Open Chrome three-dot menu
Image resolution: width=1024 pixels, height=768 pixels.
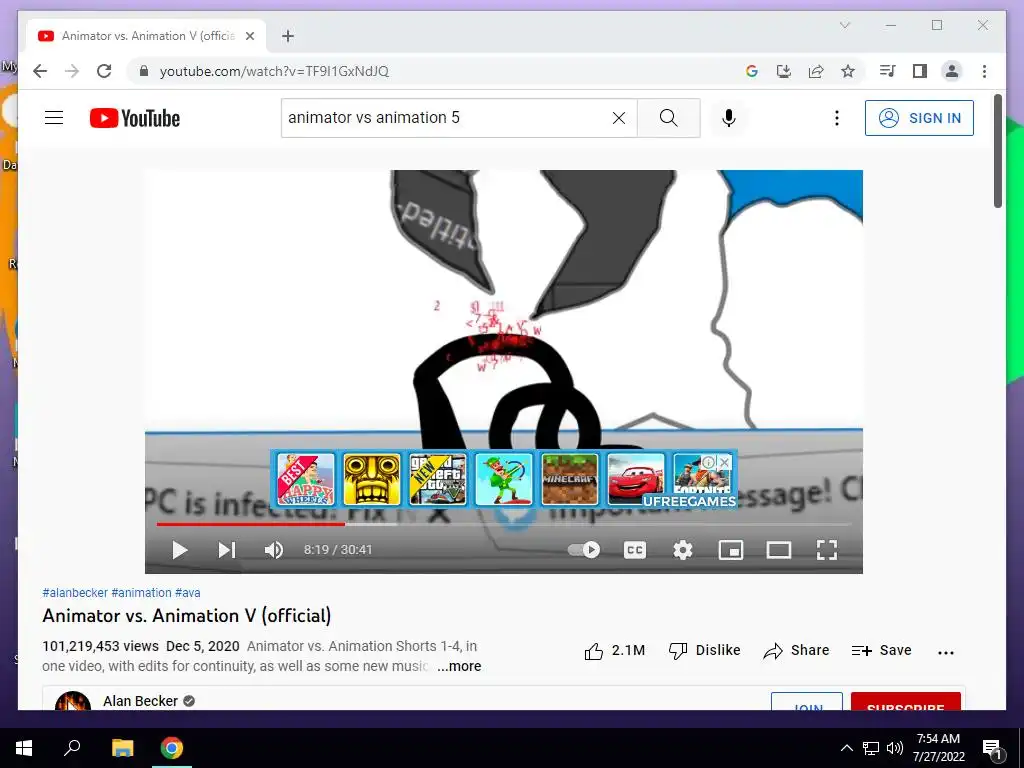[x=984, y=71]
